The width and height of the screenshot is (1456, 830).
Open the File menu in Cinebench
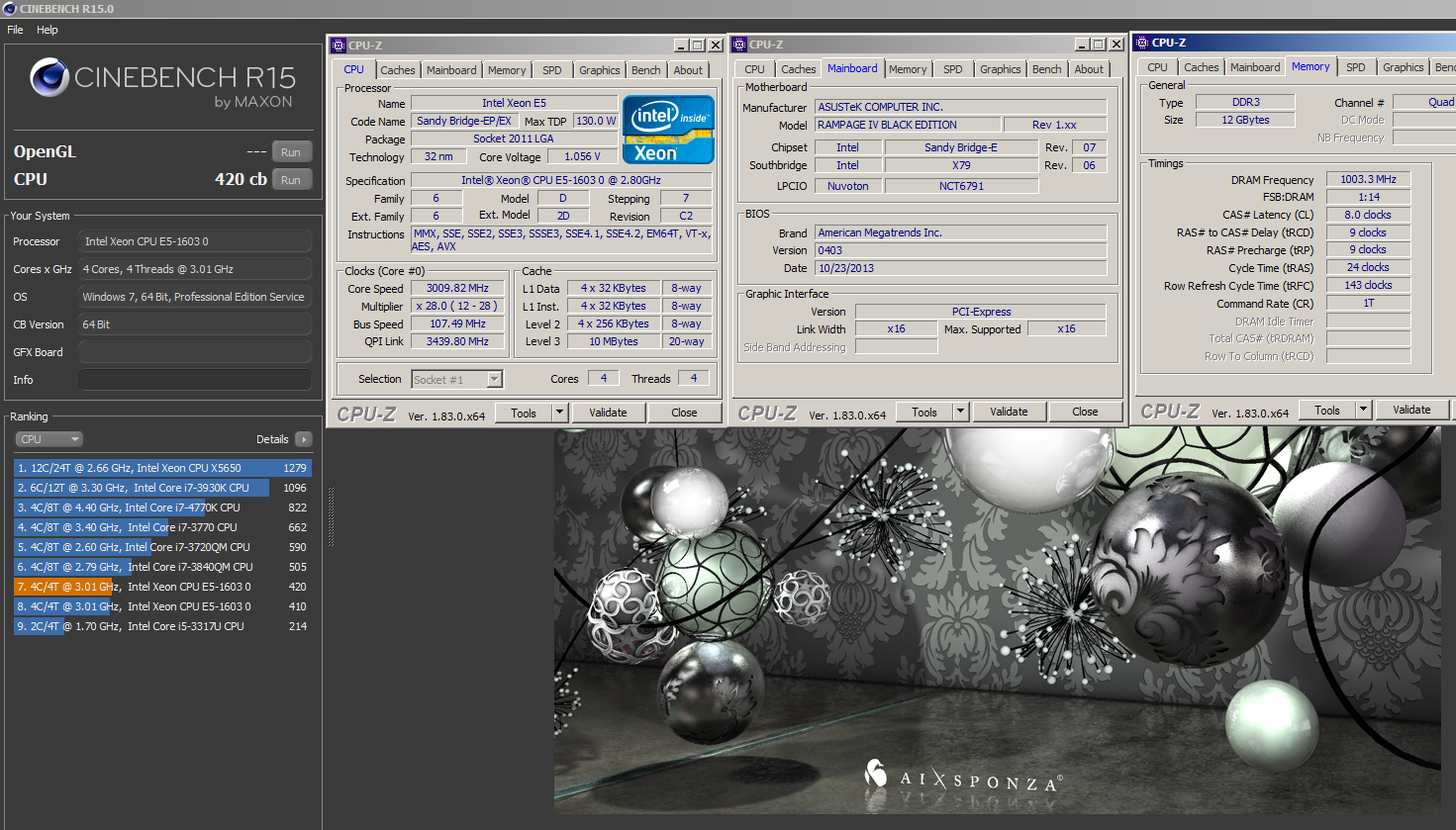[15, 30]
